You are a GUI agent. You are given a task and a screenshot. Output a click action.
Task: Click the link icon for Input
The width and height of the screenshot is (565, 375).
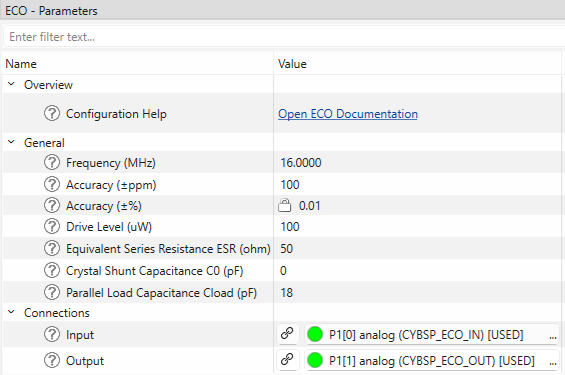pos(287,333)
